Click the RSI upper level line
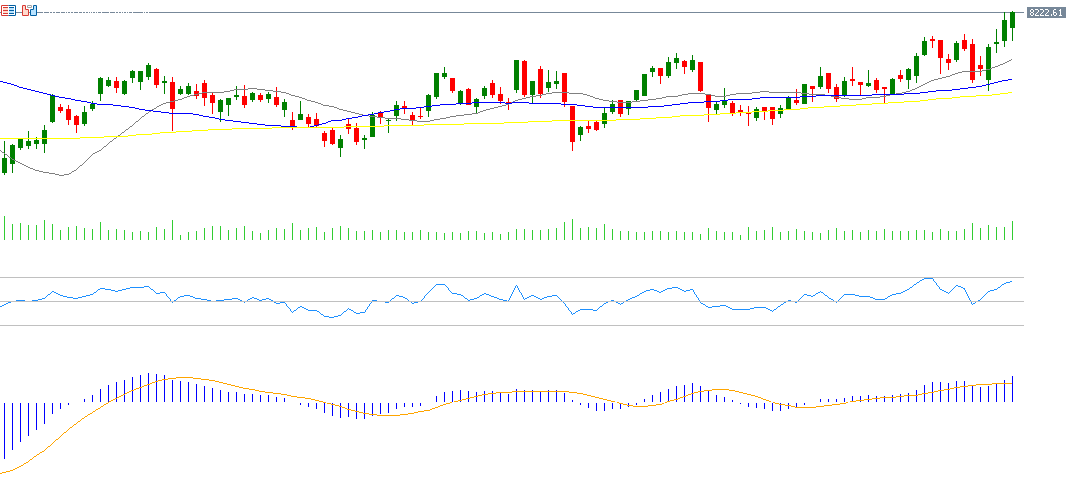This screenshot has width=1069, height=502. click(500, 277)
